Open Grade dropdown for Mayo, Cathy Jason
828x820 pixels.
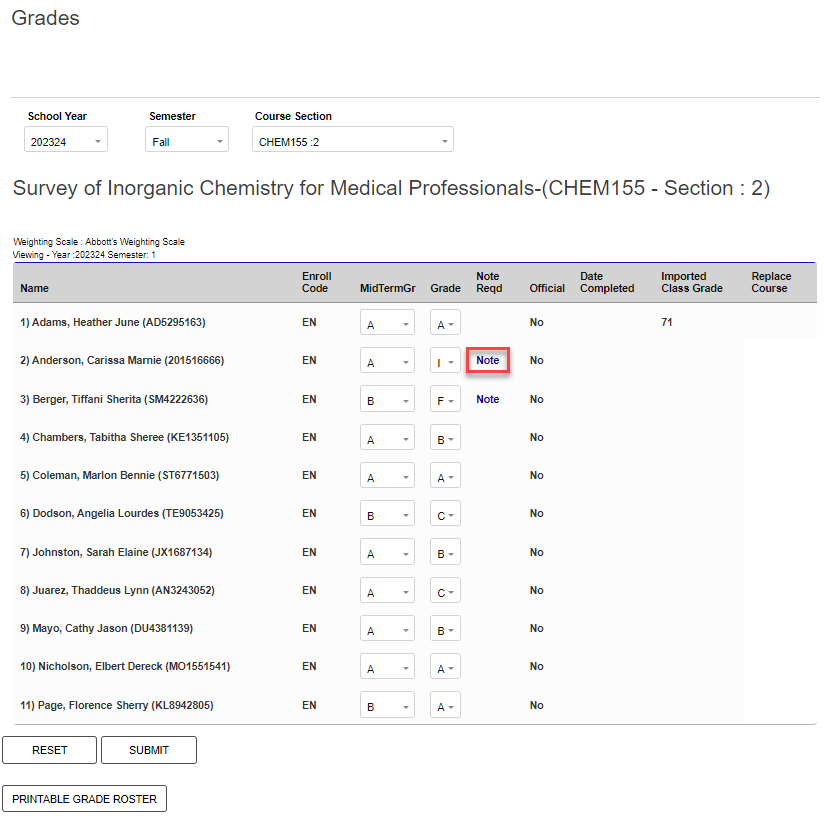point(445,629)
